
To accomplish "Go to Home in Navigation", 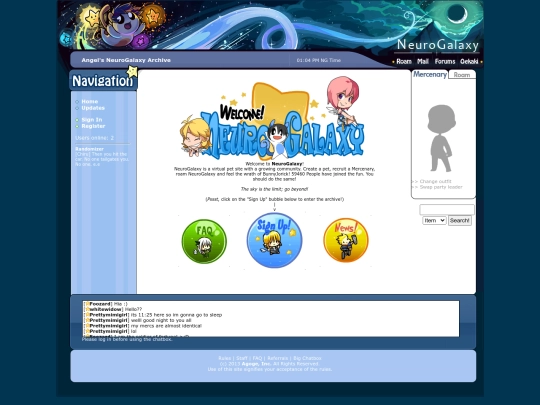I will pos(90,102).
